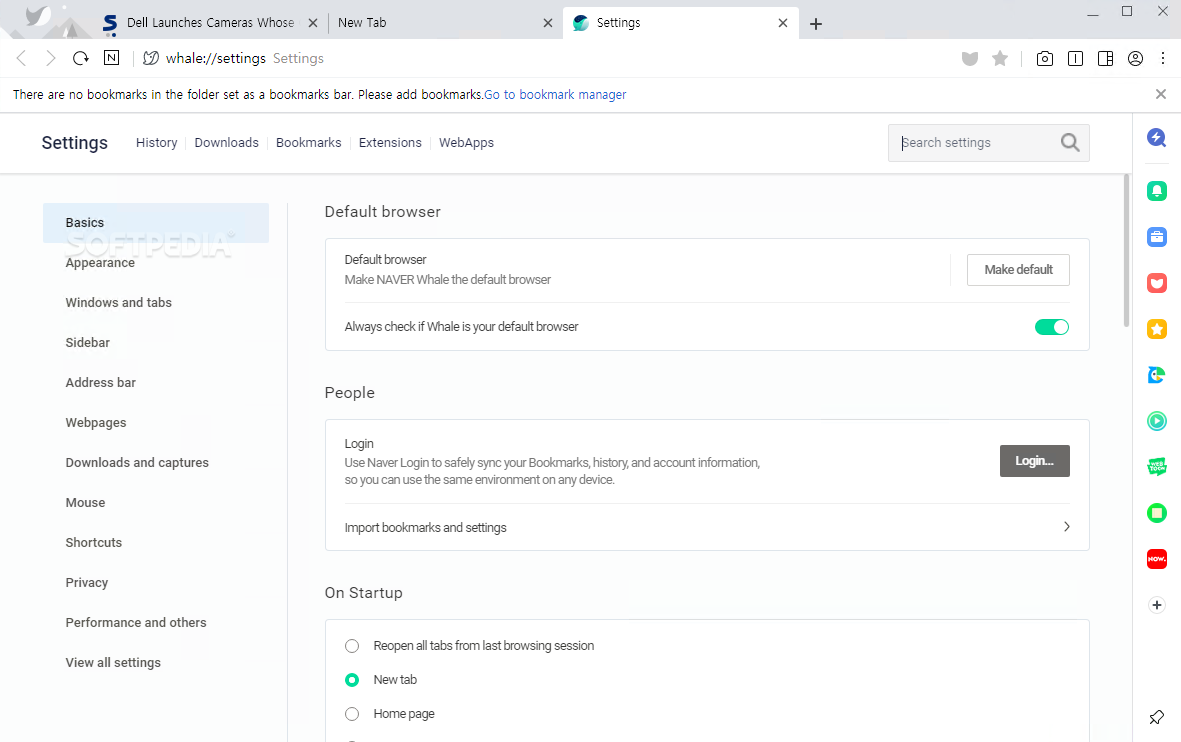Open the Extensions section
The width and height of the screenshot is (1181, 742).
(390, 142)
